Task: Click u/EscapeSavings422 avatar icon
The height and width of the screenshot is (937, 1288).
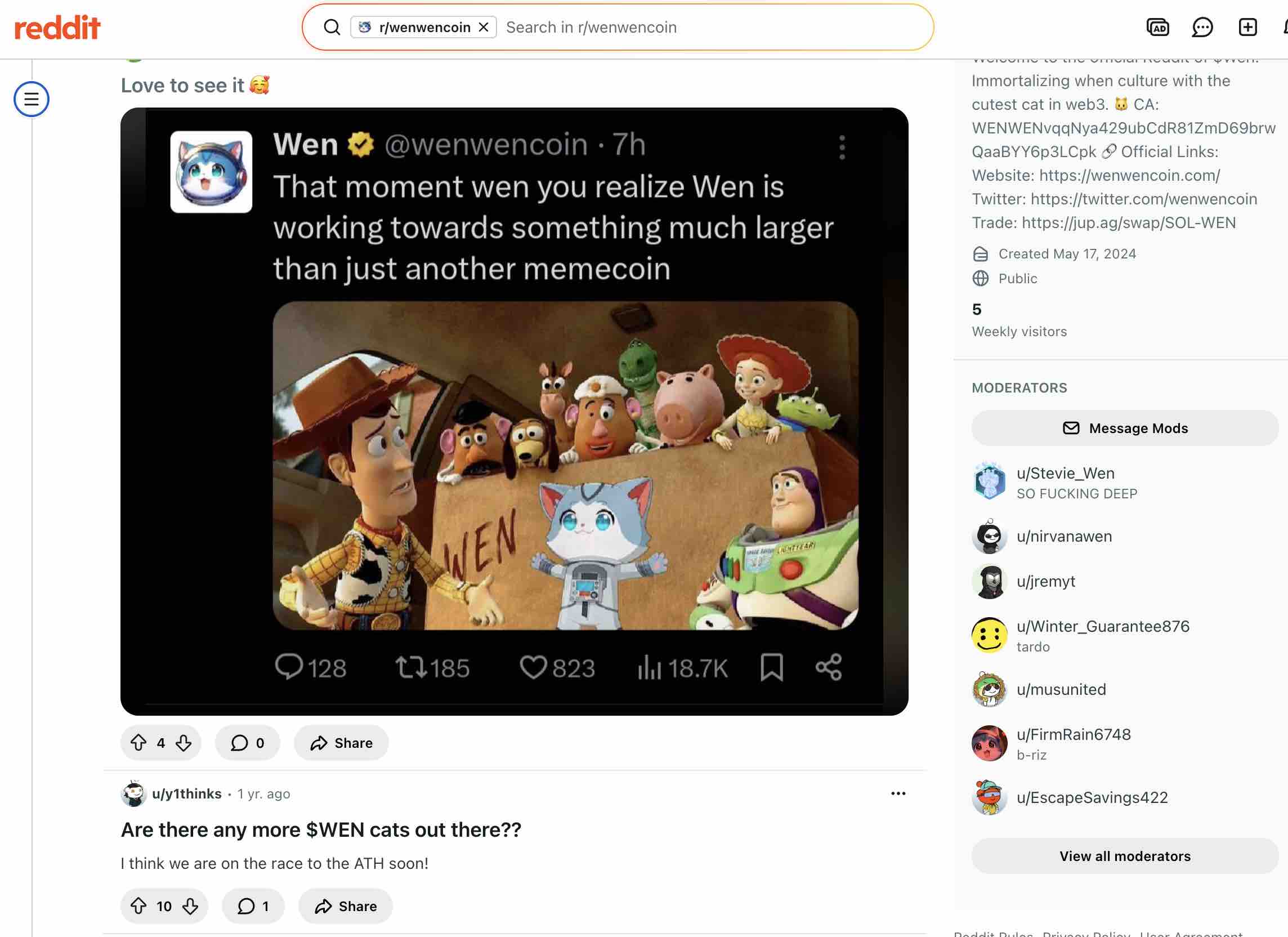Action: click(x=989, y=797)
